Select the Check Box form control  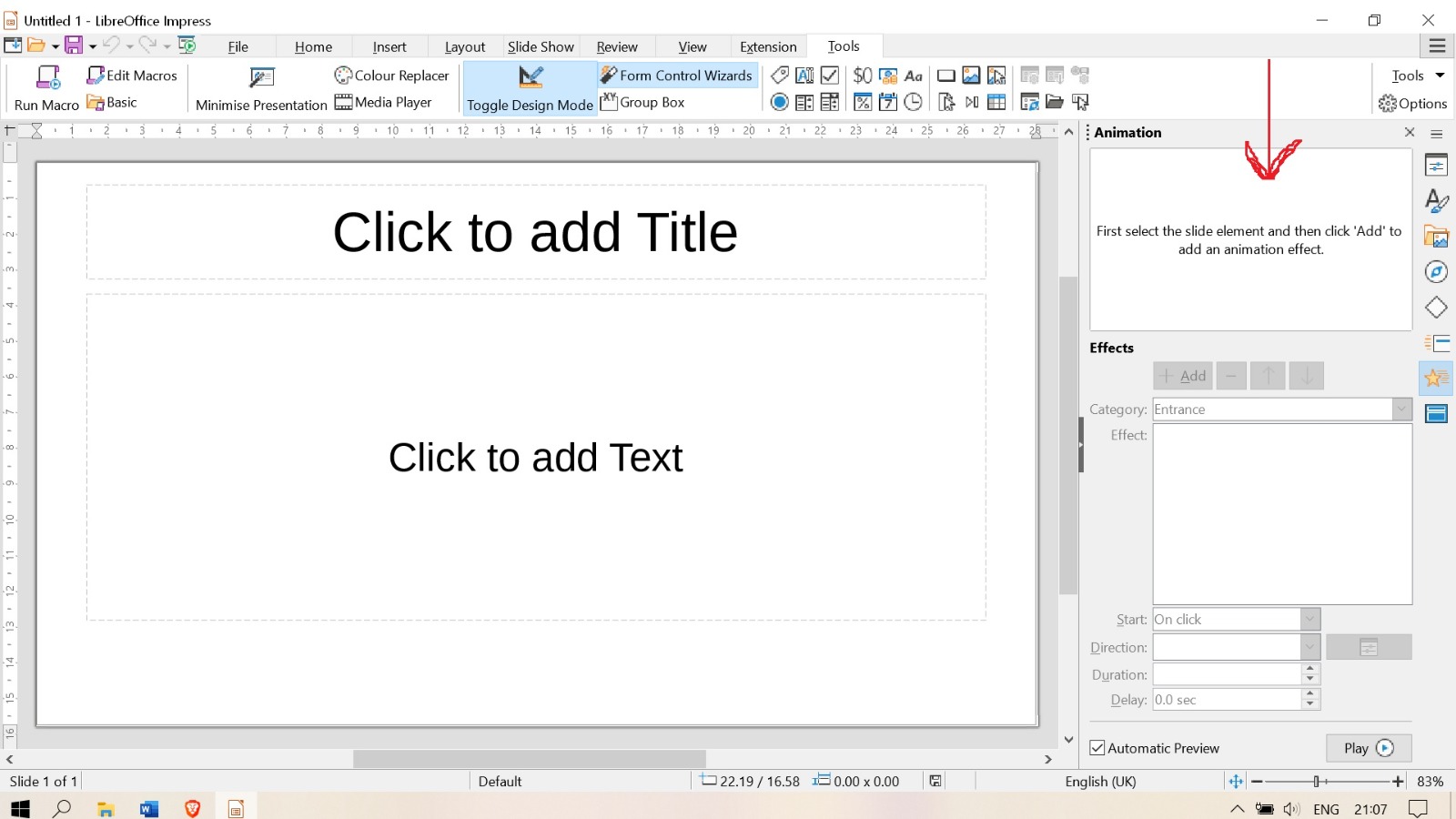coord(830,76)
